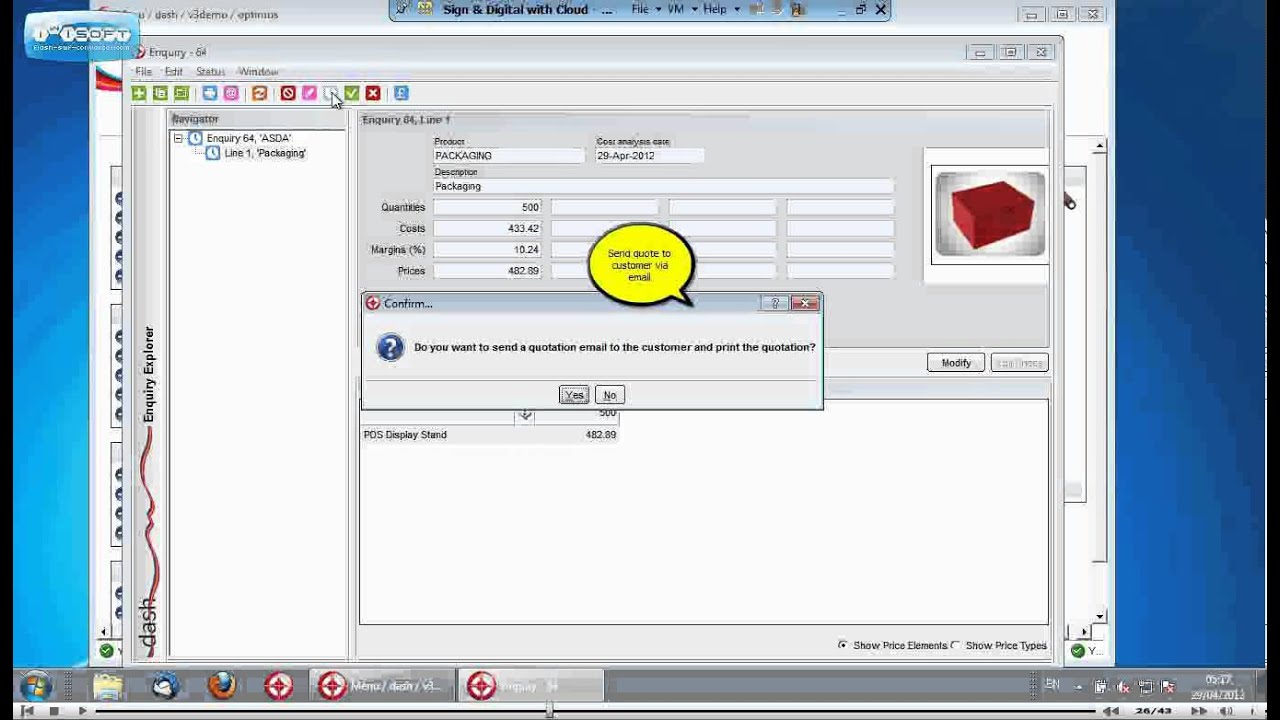Click the red X toolbar icon

coord(373,93)
